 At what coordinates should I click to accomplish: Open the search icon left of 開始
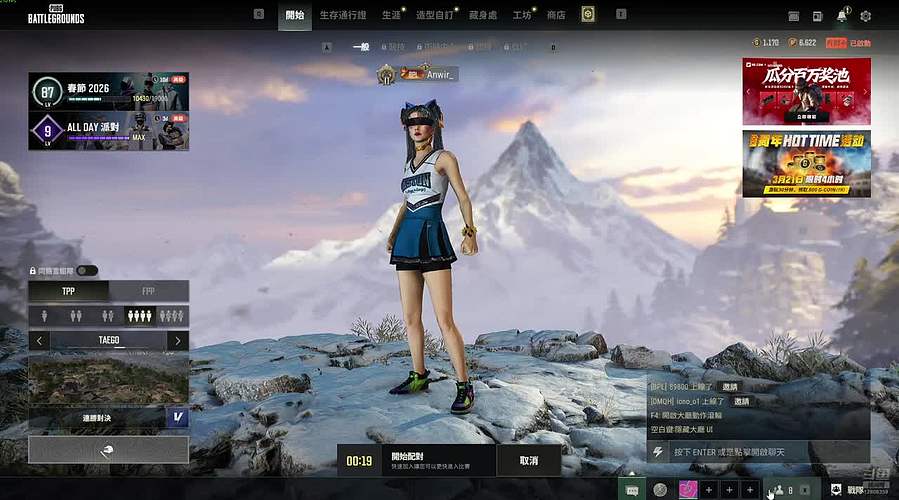(259, 14)
